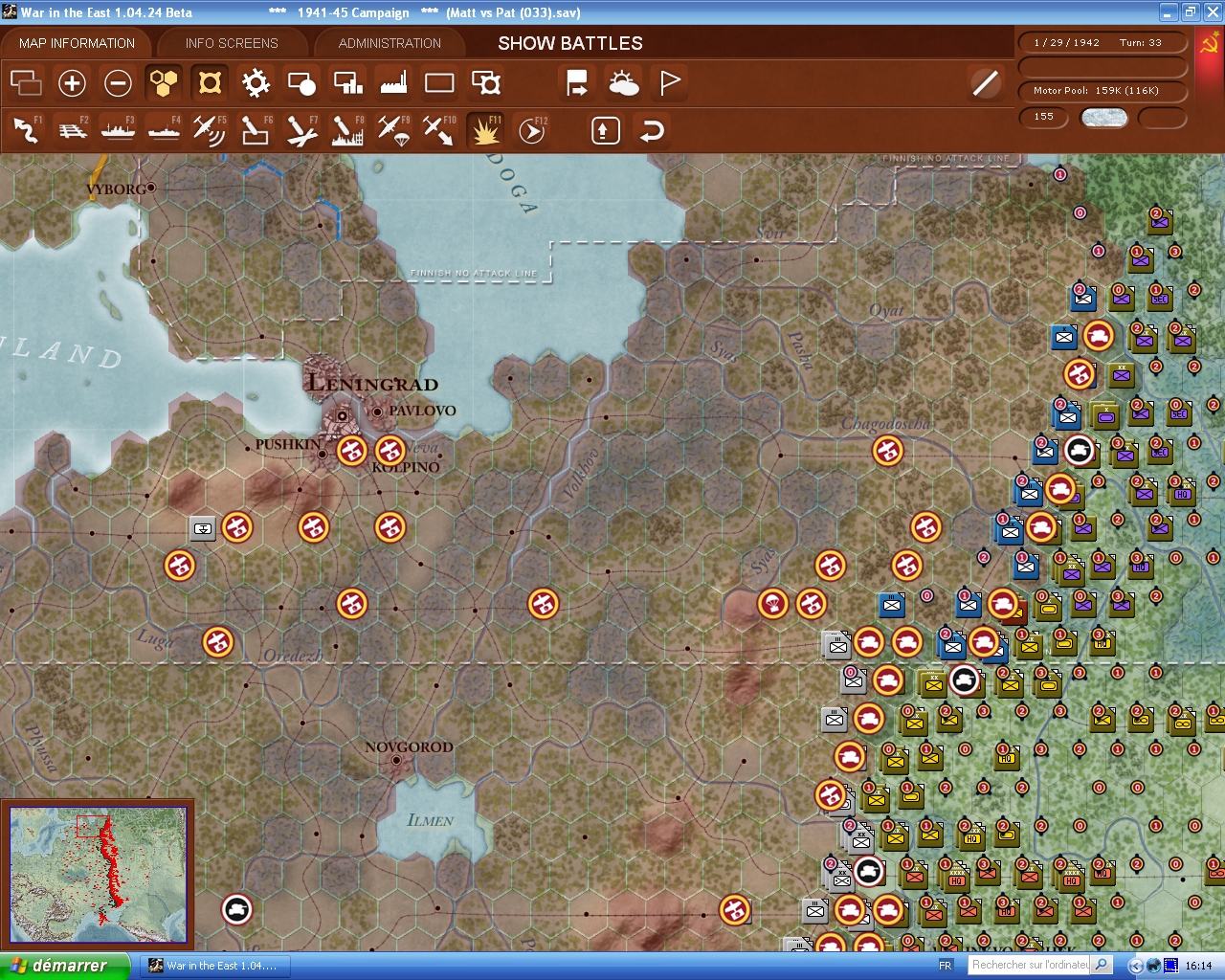Click the 'Rechercher sur l'ordinateur' search field
This screenshot has height=980, width=1225.
[x=1029, y=966]
